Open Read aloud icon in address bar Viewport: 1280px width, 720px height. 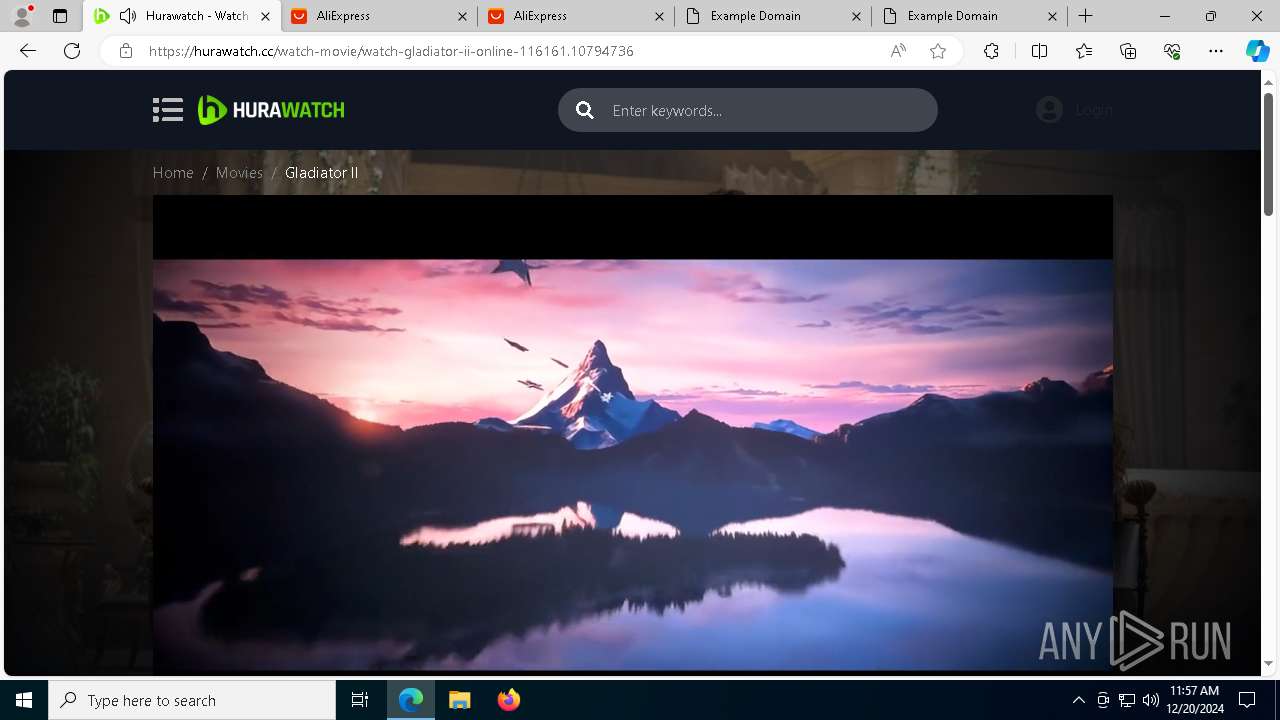tap(898, 51)
